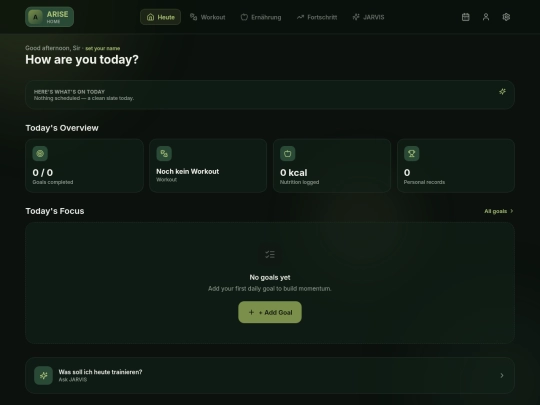Open the Goals completed card
This screenshot has width=540, height=405.
(84, 166)
